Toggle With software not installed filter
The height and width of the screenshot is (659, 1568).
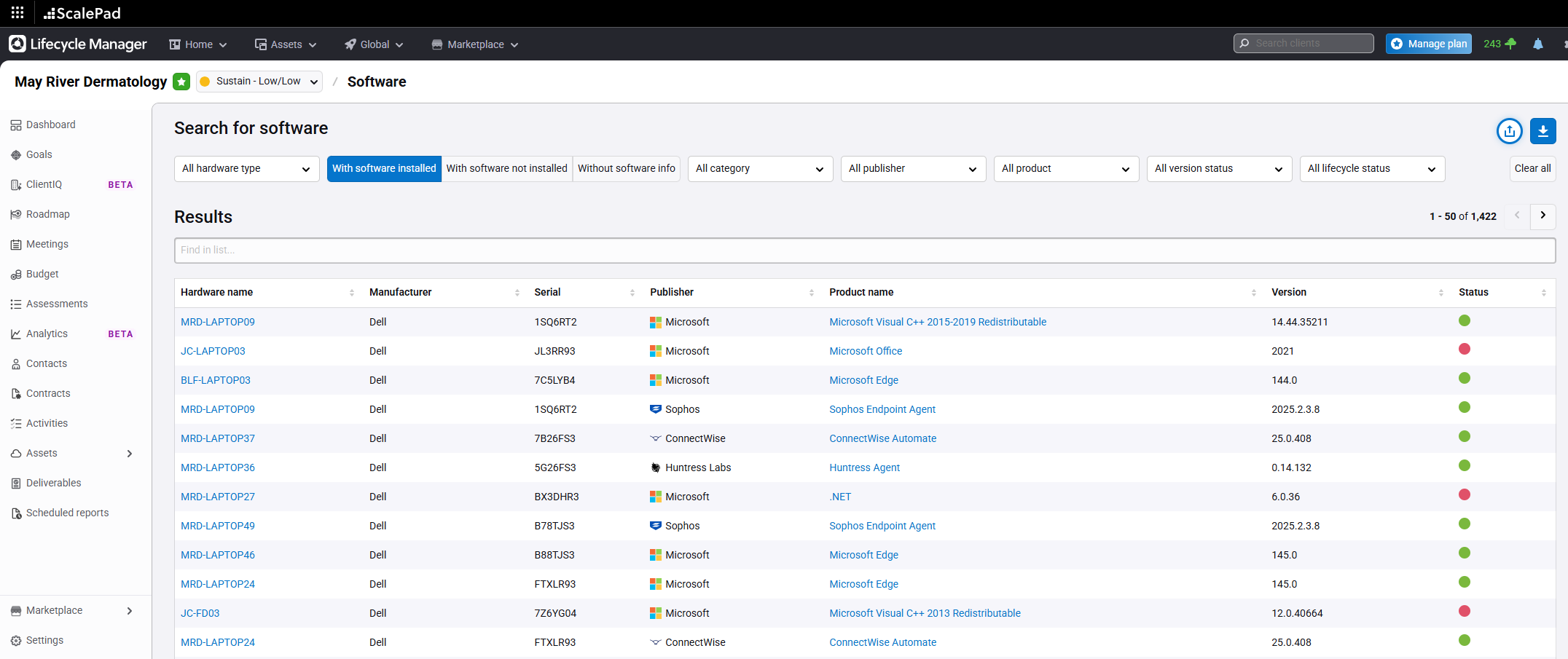click(506, 168)
